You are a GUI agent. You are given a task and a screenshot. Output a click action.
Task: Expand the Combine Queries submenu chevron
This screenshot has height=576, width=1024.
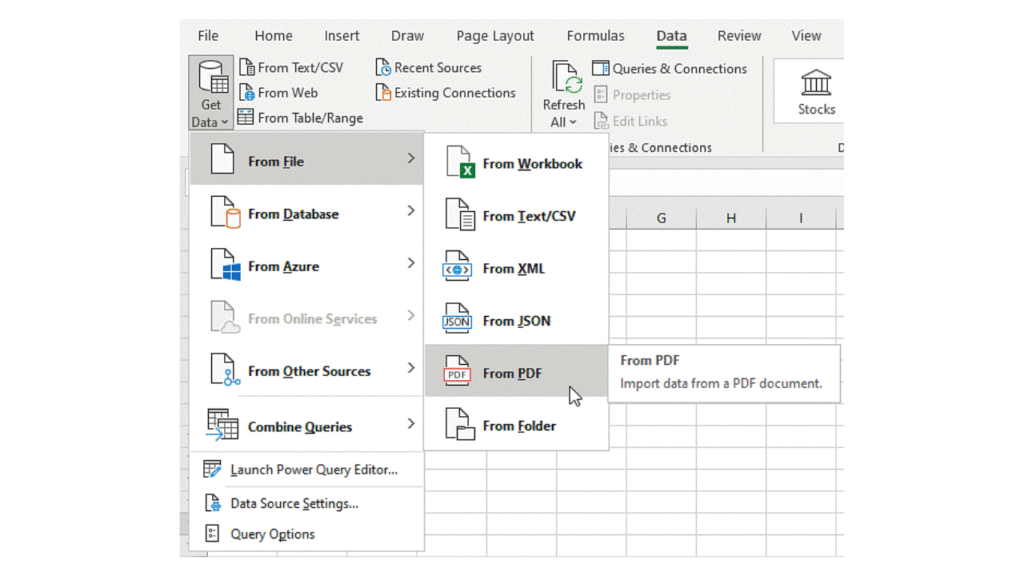point(411,424)
